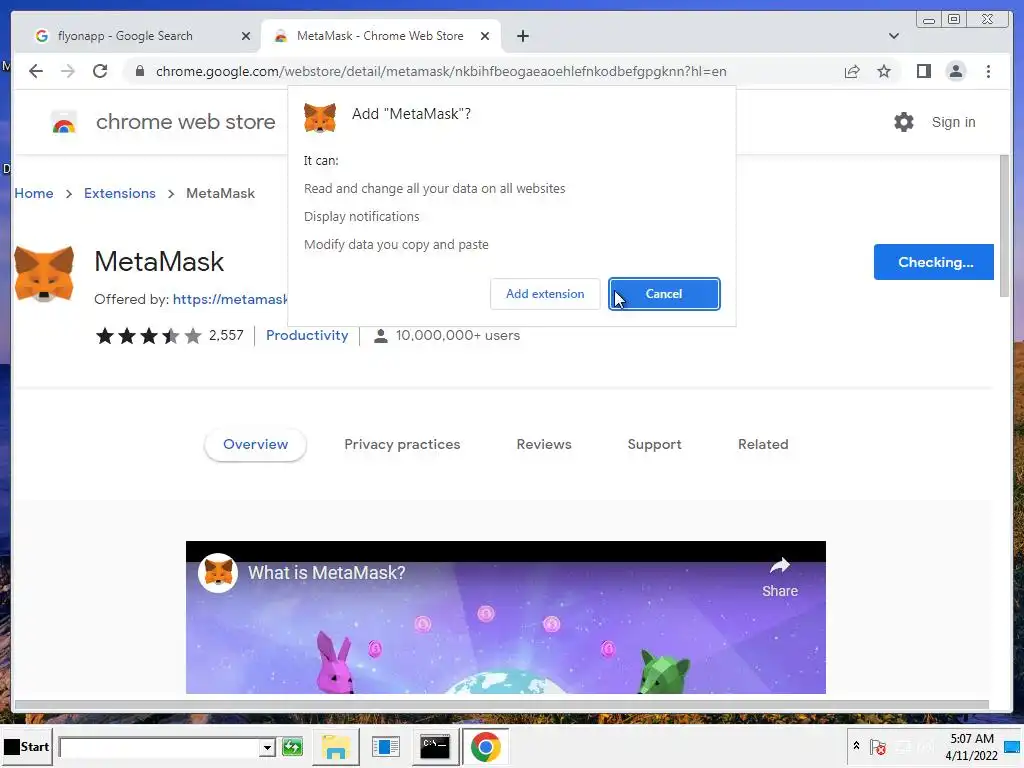The height and width of the screenshot is (768, 1024).
Task: Click 'Read and change all your data' text
Action: click(434, 189)
